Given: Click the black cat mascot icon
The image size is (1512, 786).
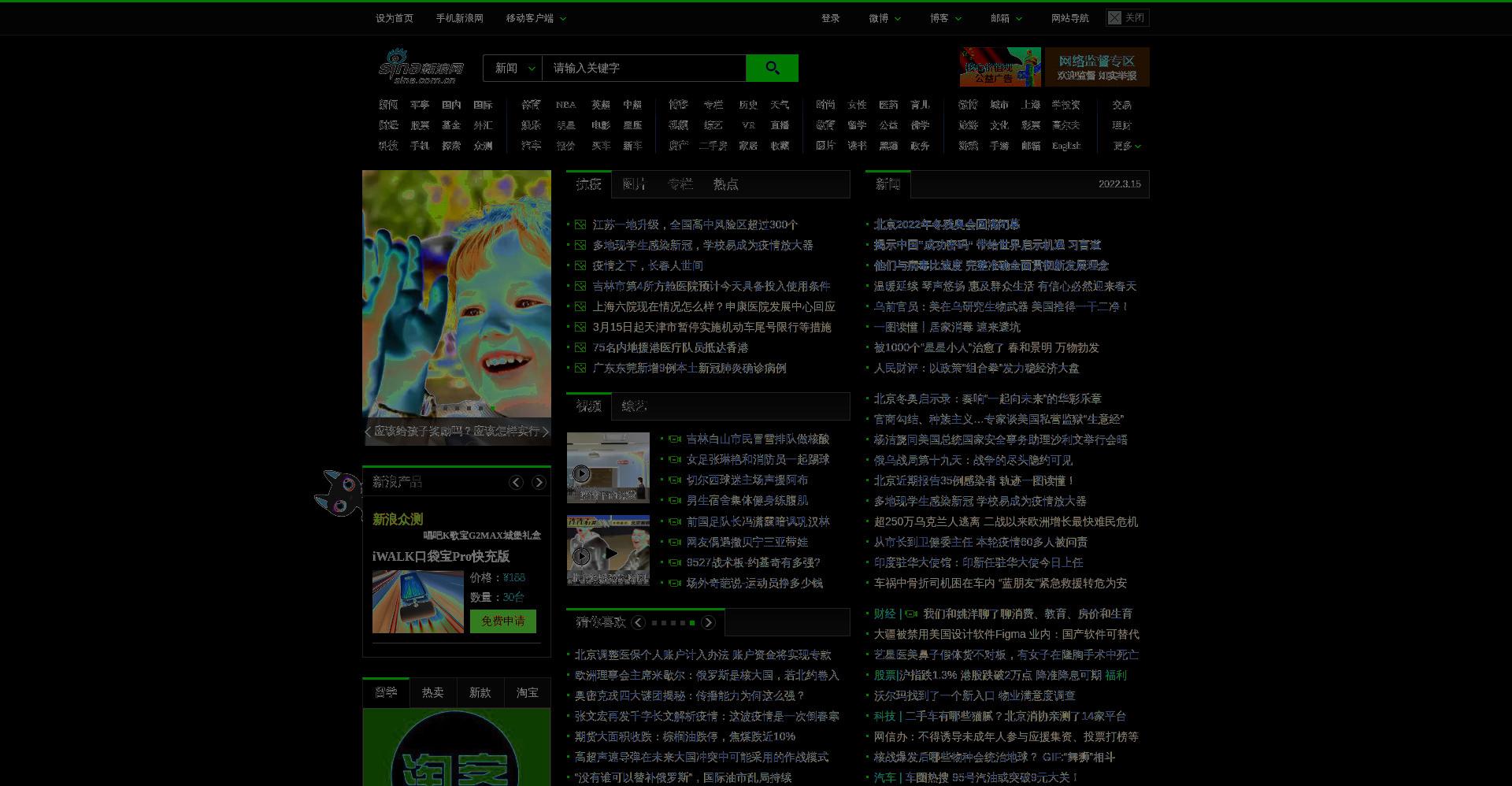Looking at the screenshot, I should tap(339, 494).
